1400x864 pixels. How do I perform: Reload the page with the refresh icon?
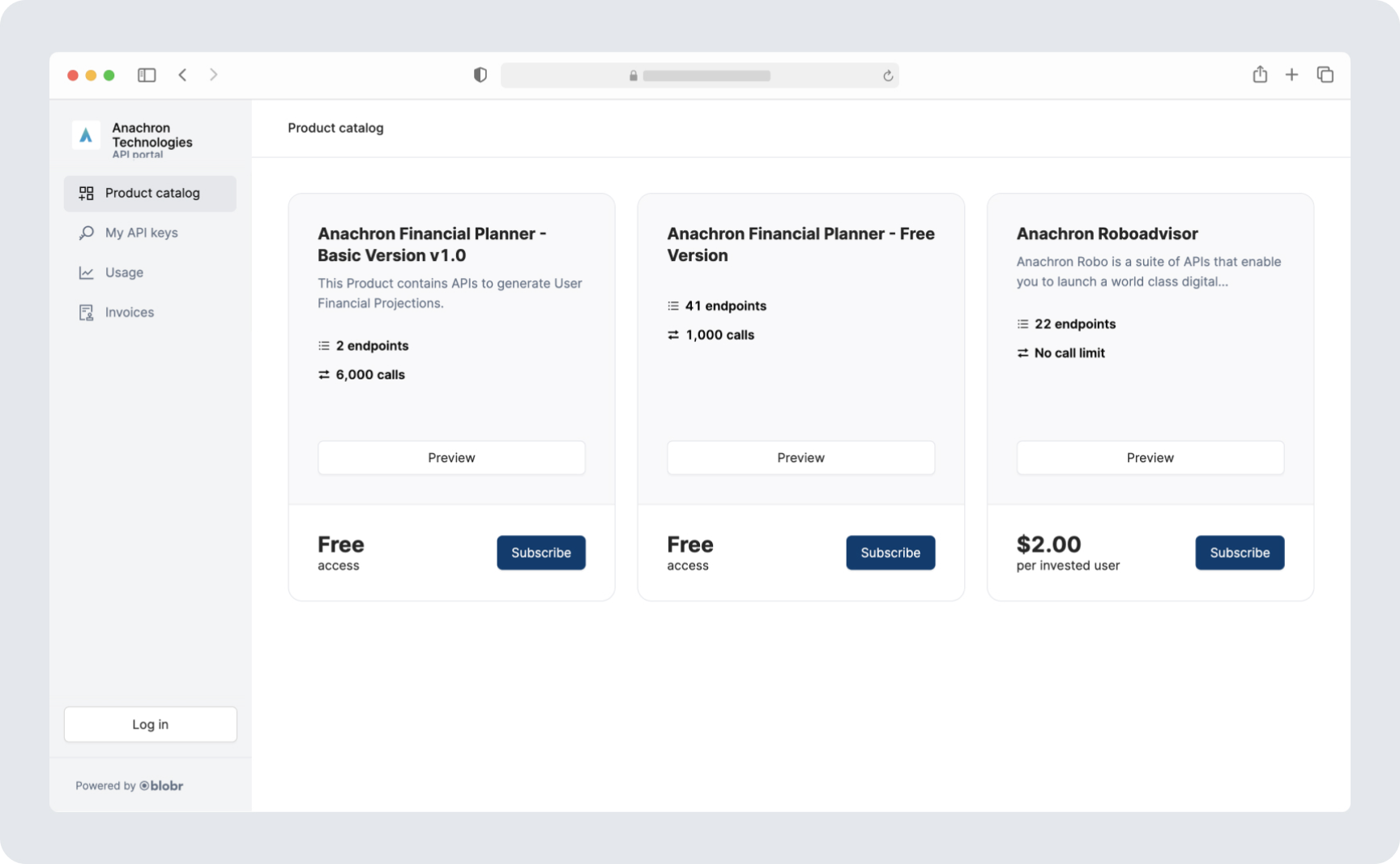coord(888,75)
